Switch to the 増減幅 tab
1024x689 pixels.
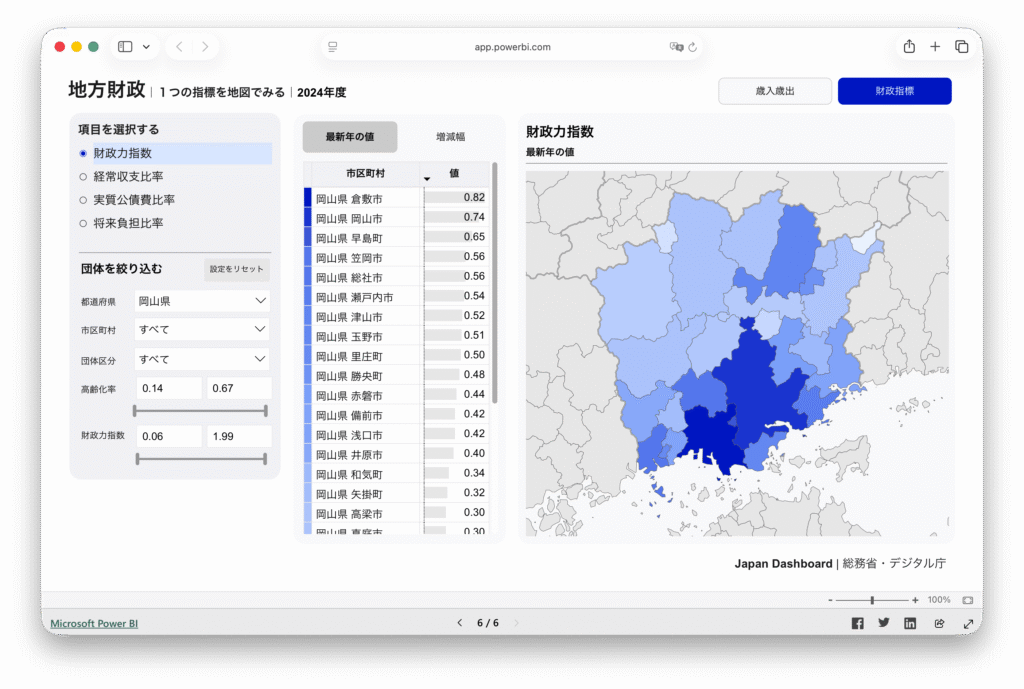click(451, 137)
